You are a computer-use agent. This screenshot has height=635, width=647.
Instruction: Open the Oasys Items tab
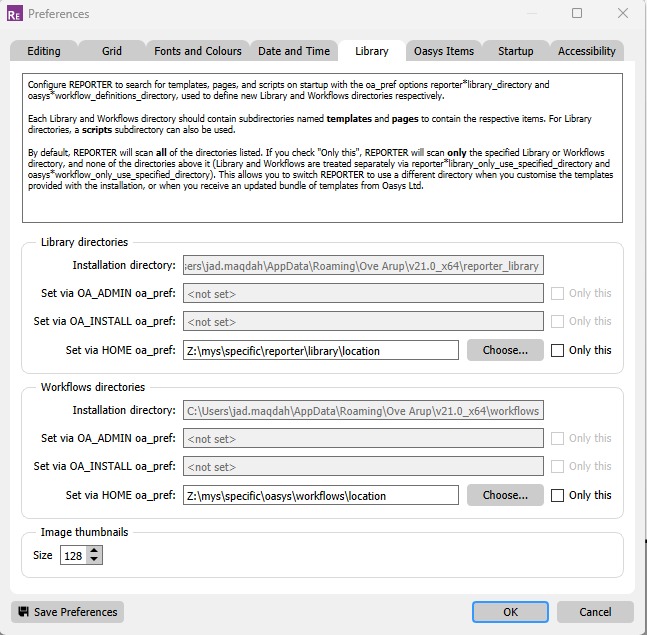point(444,51)
